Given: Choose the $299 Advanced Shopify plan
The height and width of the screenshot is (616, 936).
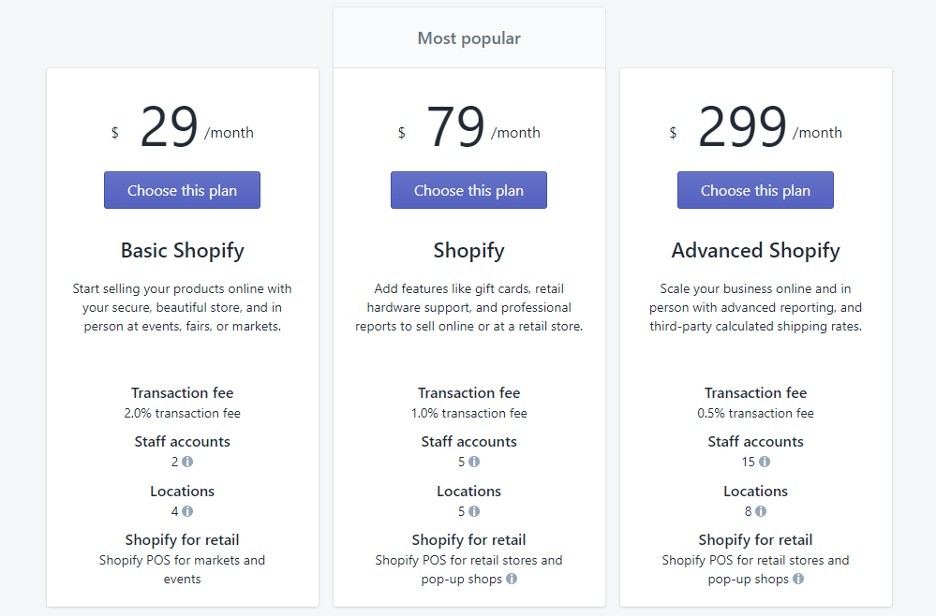Looking at the screenshot, I should click(755, 190).
